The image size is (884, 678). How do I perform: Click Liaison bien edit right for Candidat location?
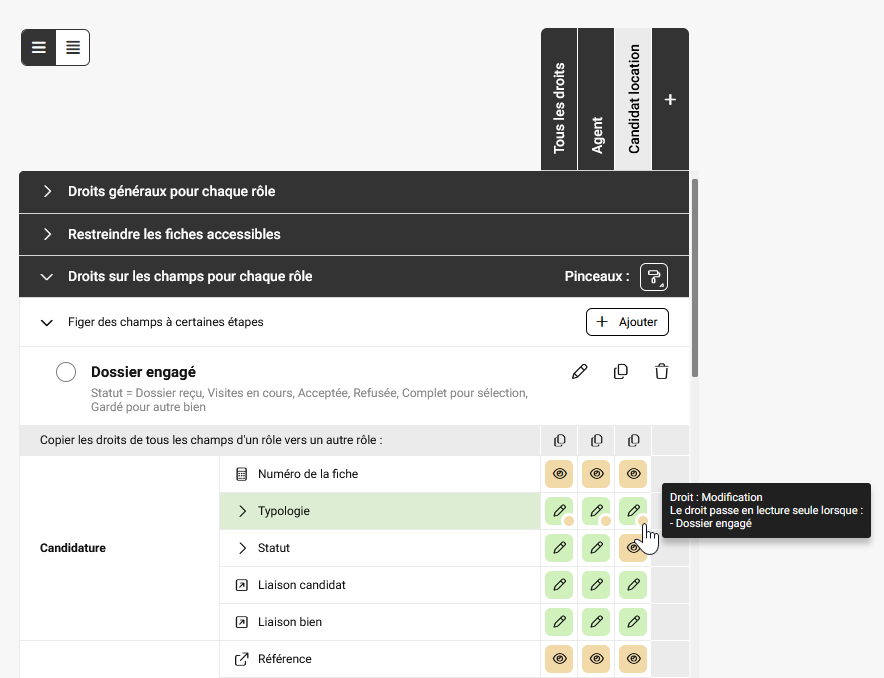click(x=634, y=622)
